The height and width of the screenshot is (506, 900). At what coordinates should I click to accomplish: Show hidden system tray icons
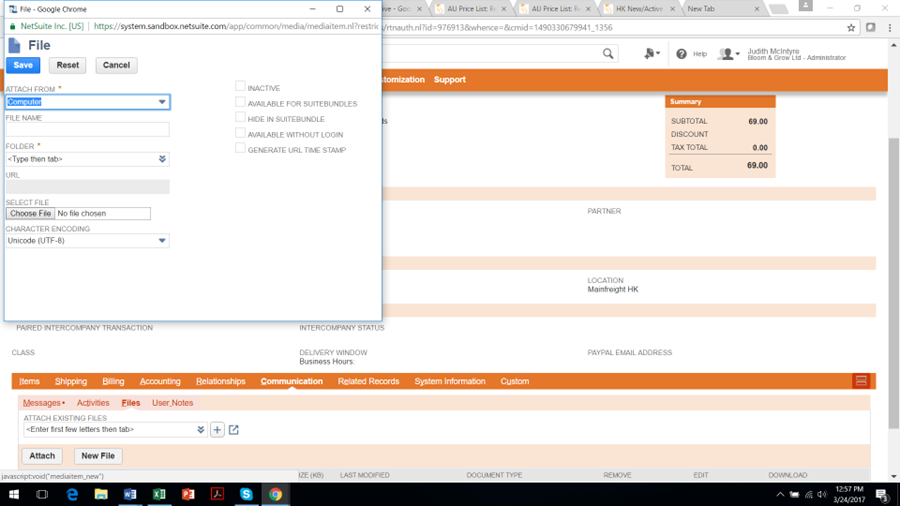point(780,495)
